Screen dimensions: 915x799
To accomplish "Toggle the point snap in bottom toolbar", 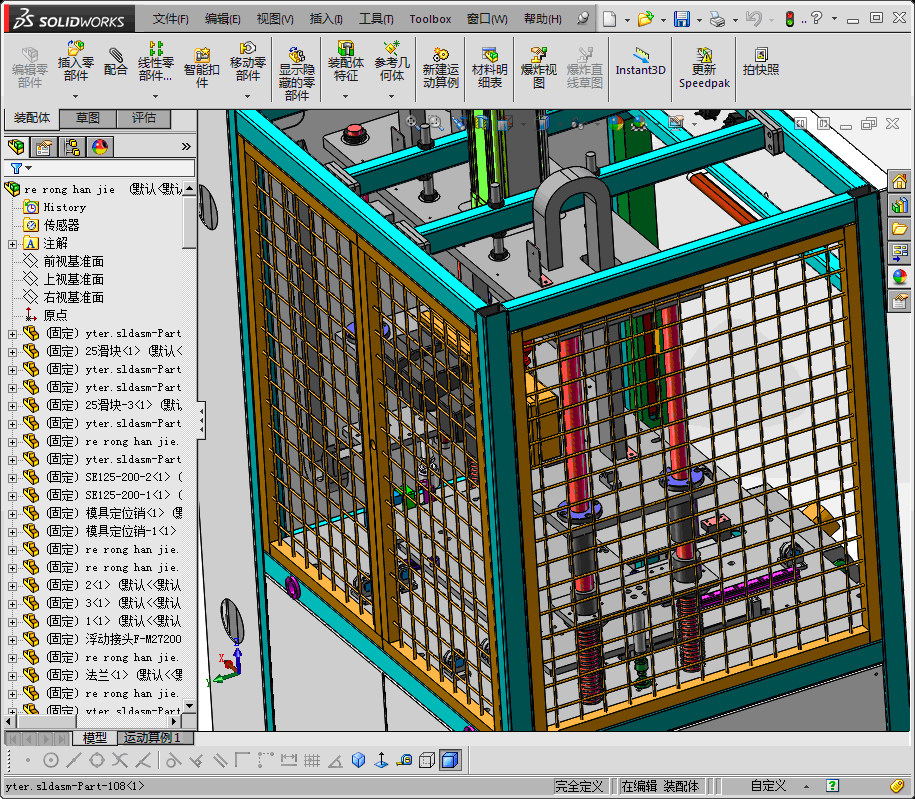I will [x=28, y=760].
